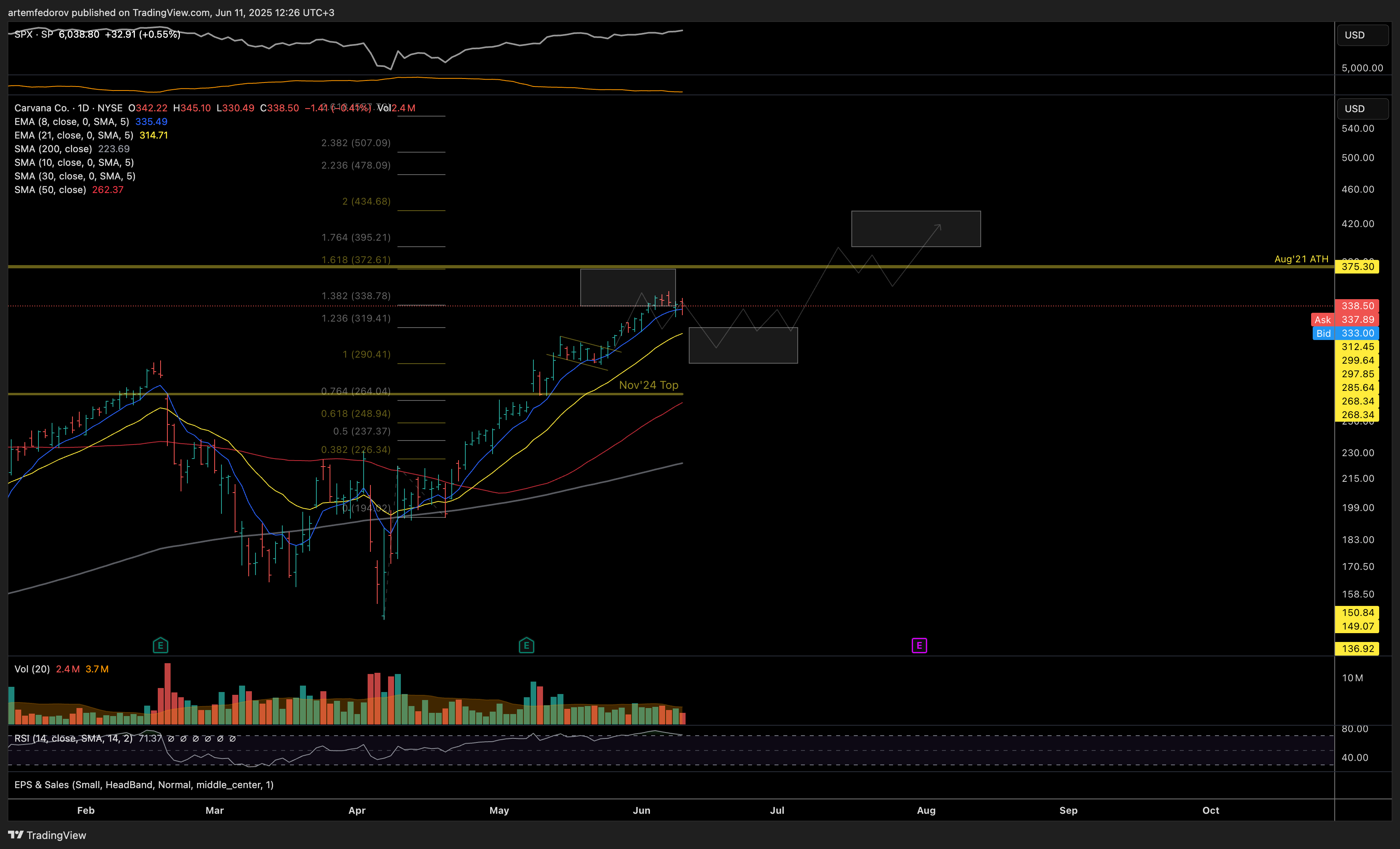Click the 285.64 yellow price label

(1357, 388)
